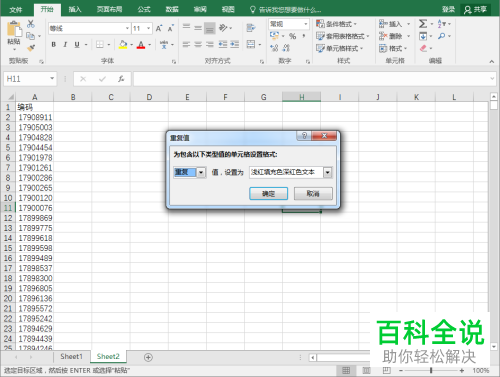Click the Wrap Text icon
The image size is (500, 377).
pyautogui.click(x=251, y=28)
